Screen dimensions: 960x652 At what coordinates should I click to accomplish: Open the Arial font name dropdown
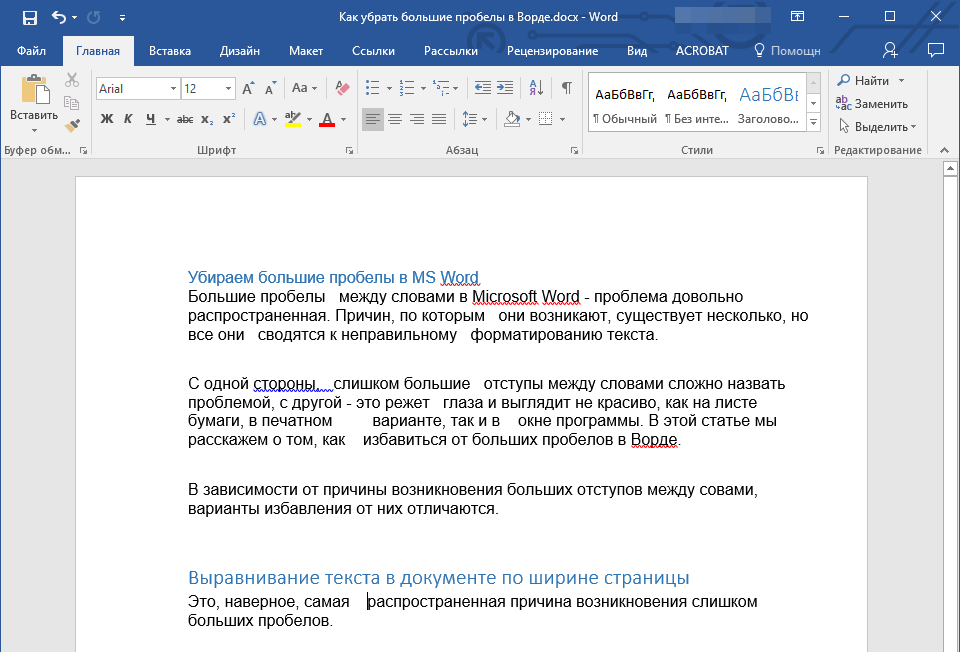[173, 89]
